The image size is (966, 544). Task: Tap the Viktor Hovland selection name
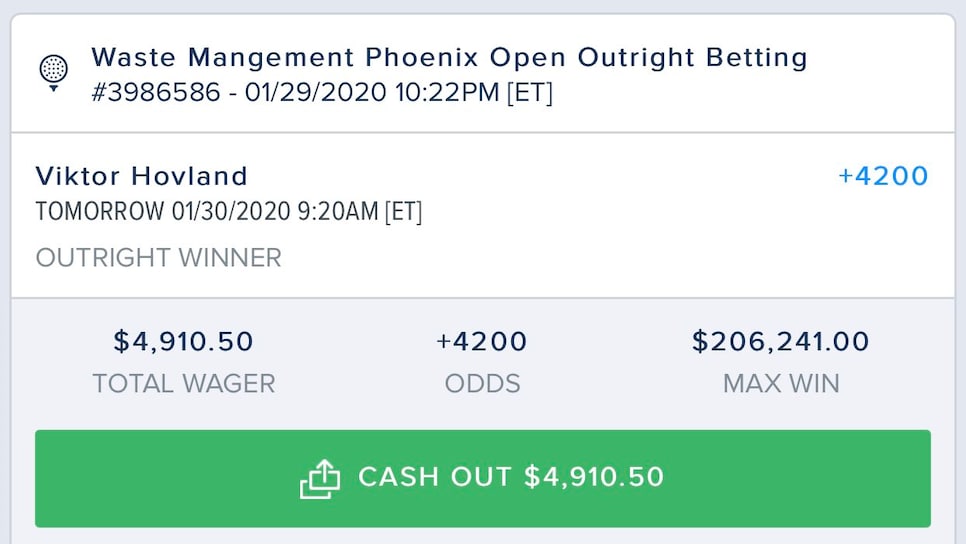pyautogui.click(x=142, y=176)
